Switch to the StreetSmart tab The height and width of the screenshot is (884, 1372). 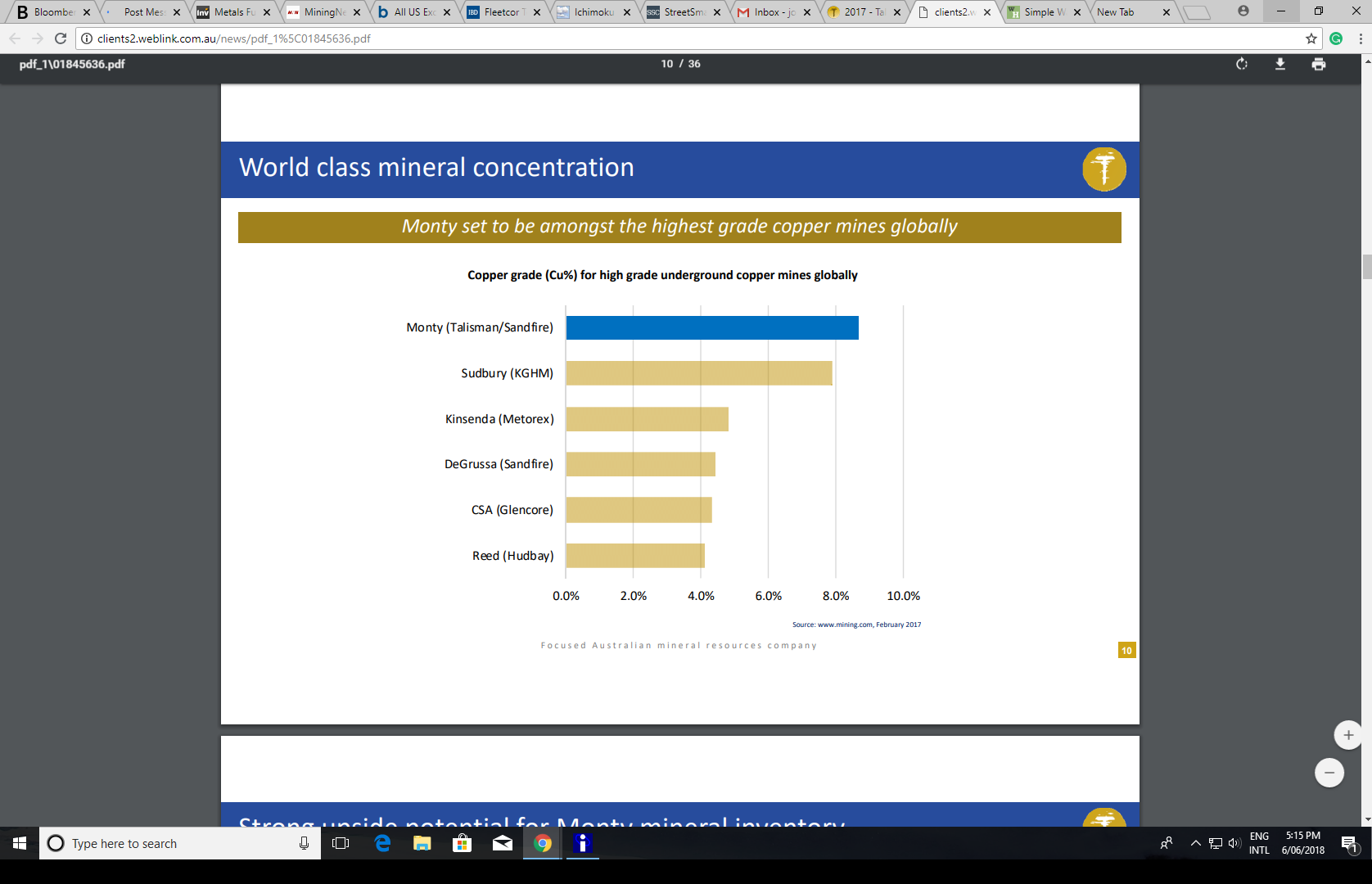[x=682, y=12]
